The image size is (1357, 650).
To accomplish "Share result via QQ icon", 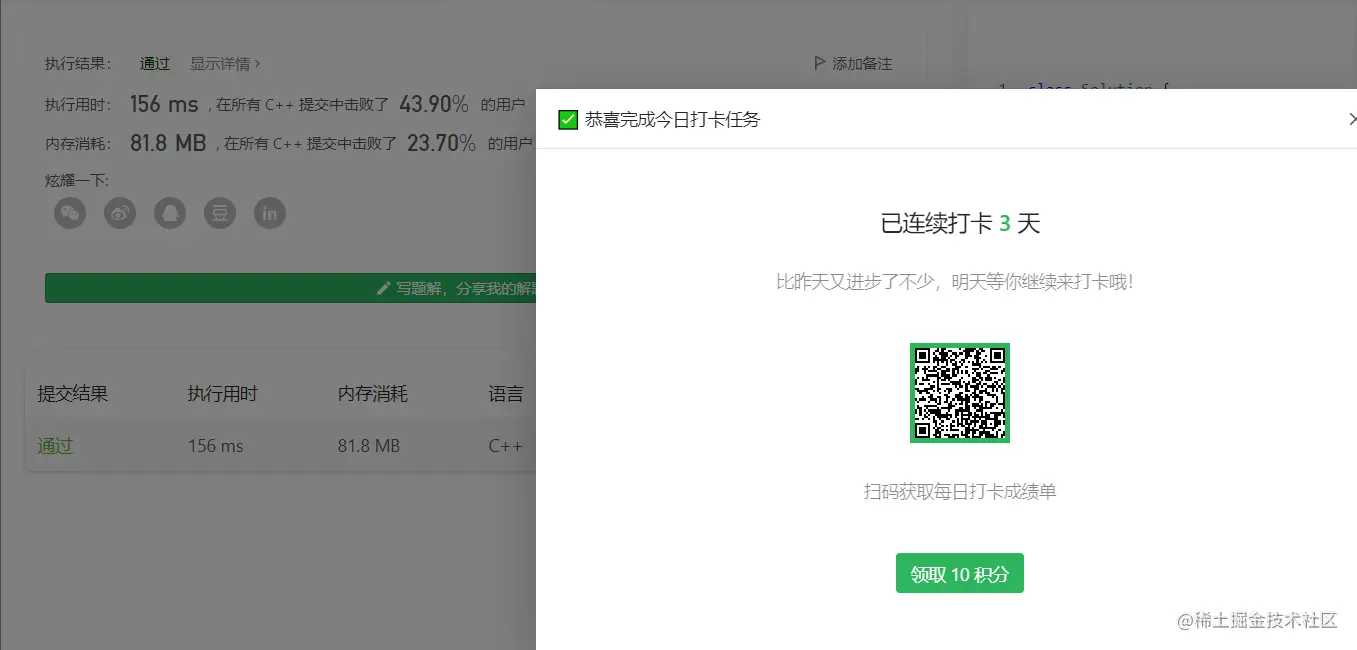I will pyautogui.click(x=170, y=213).
